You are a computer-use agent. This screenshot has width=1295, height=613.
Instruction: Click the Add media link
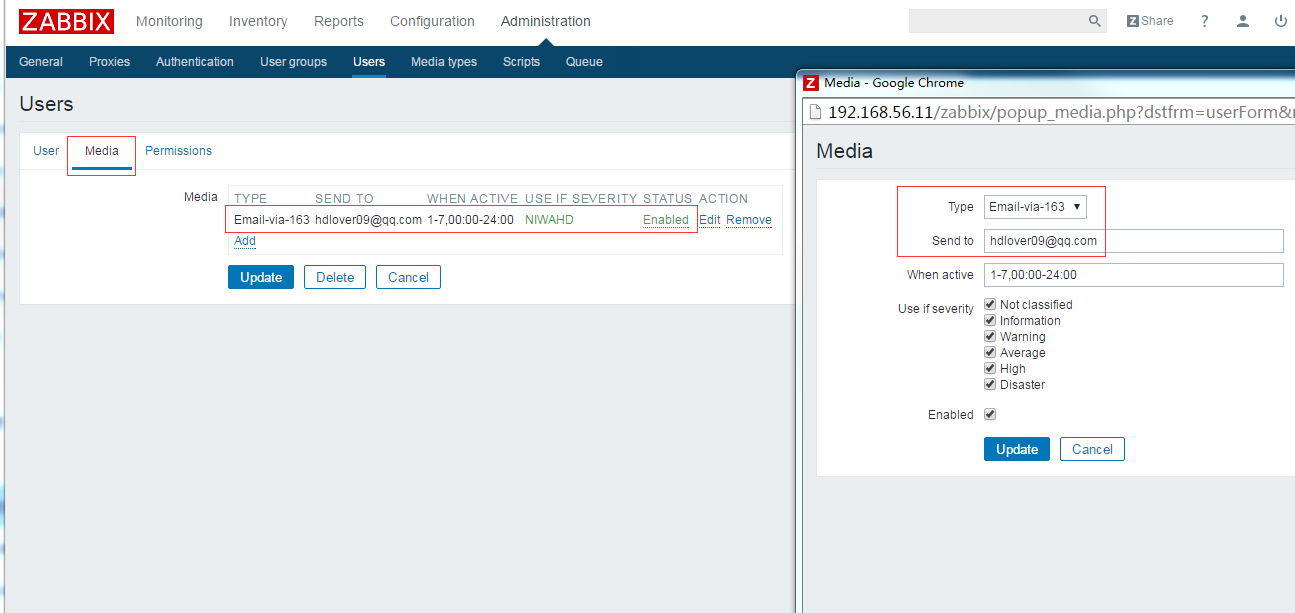(x=245, y=241)
